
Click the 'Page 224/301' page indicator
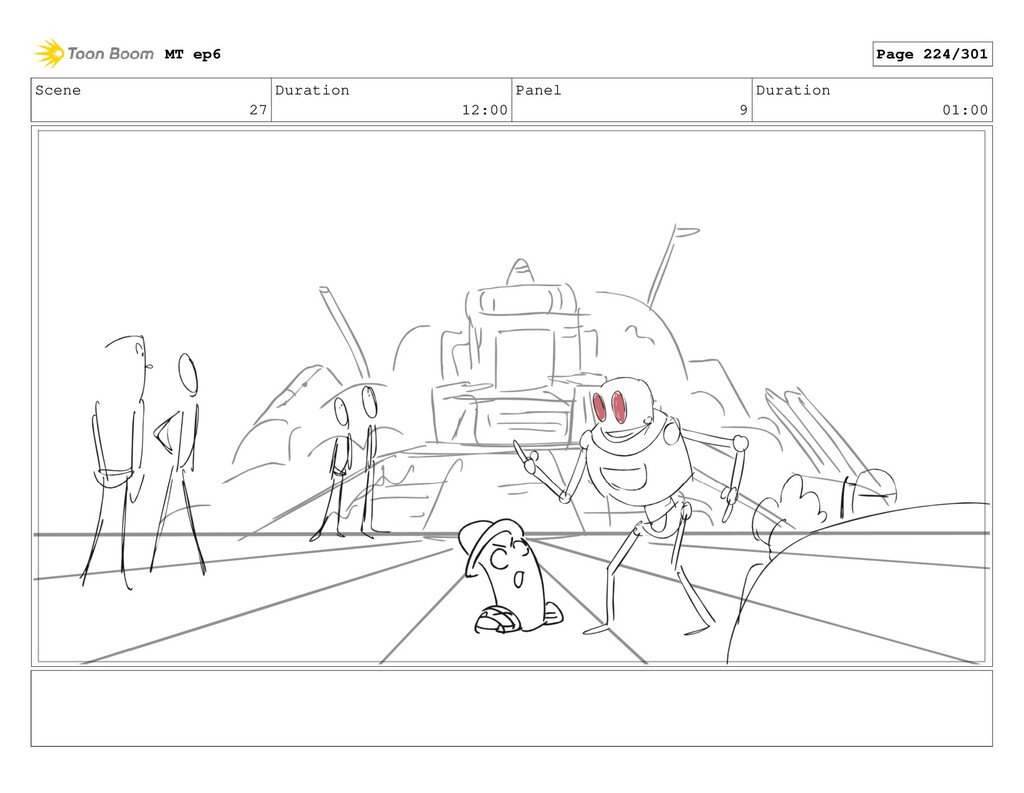click(932, 54)
